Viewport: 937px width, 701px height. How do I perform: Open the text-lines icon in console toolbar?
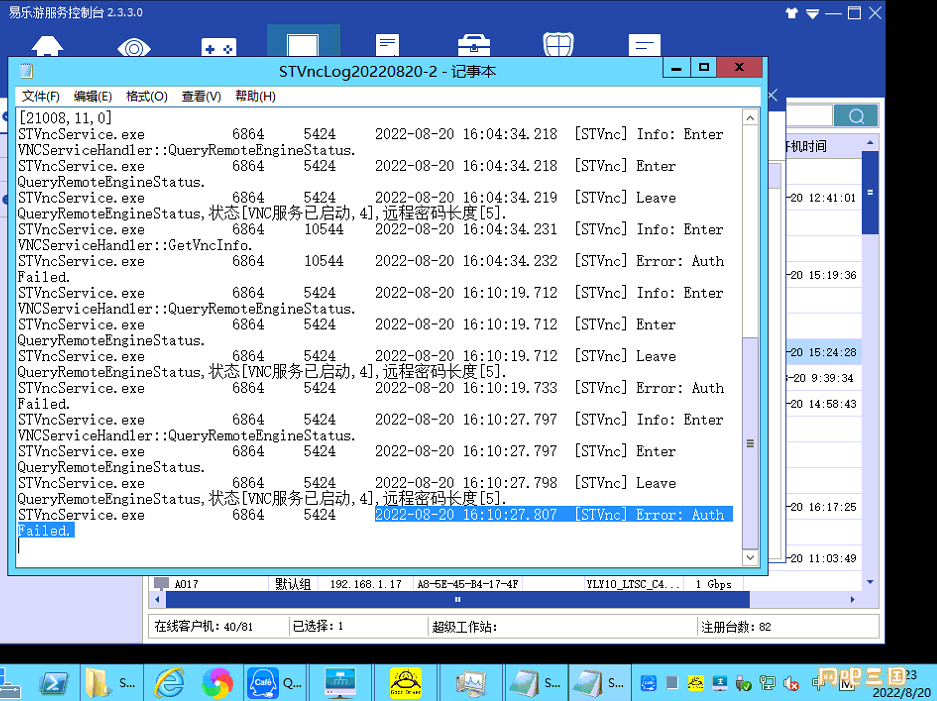coord(645,45)
